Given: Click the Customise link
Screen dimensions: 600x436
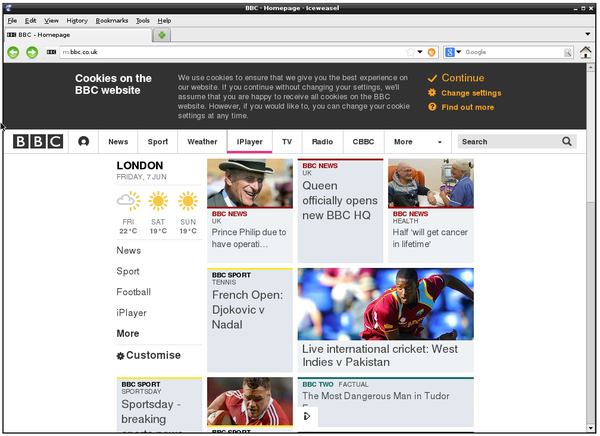Looking at the screenshot, I should click(153, 356).
